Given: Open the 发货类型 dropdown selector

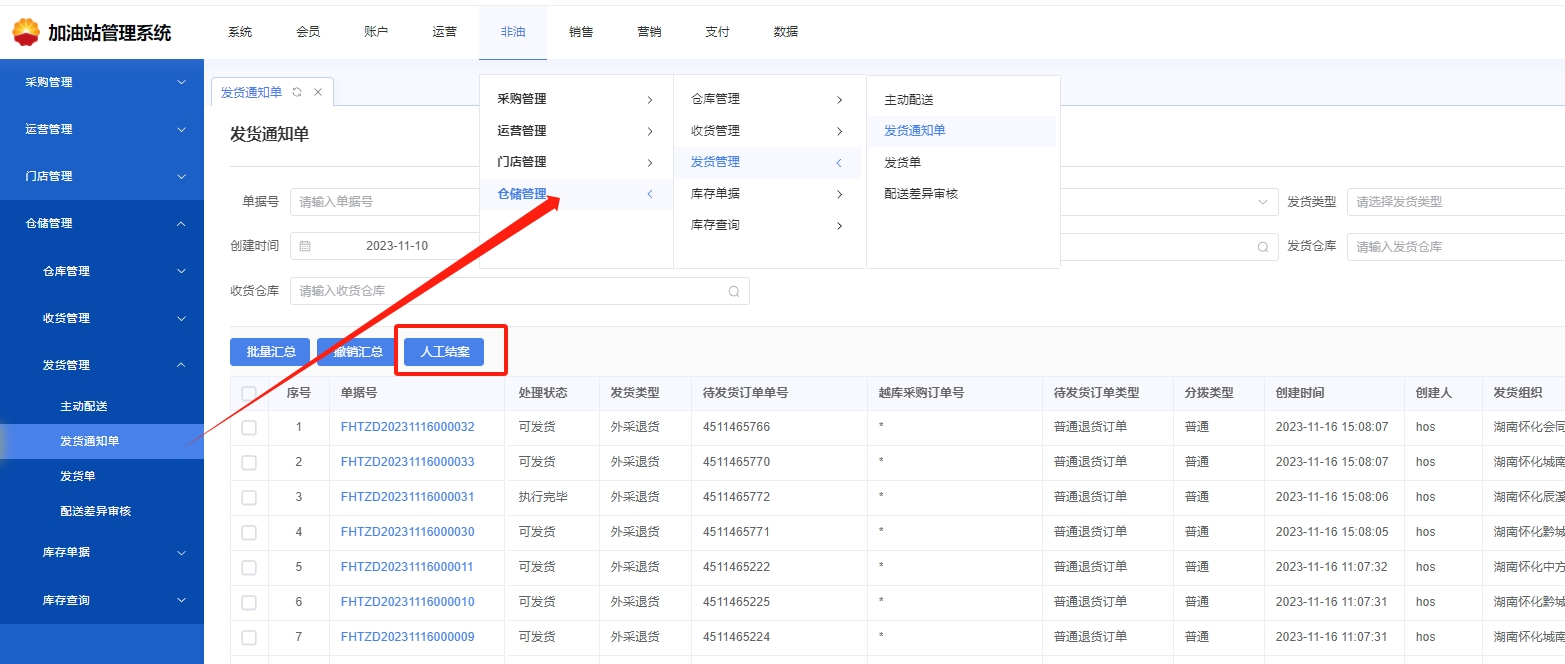Looking at the screenshot, I should click(1455, 202).
